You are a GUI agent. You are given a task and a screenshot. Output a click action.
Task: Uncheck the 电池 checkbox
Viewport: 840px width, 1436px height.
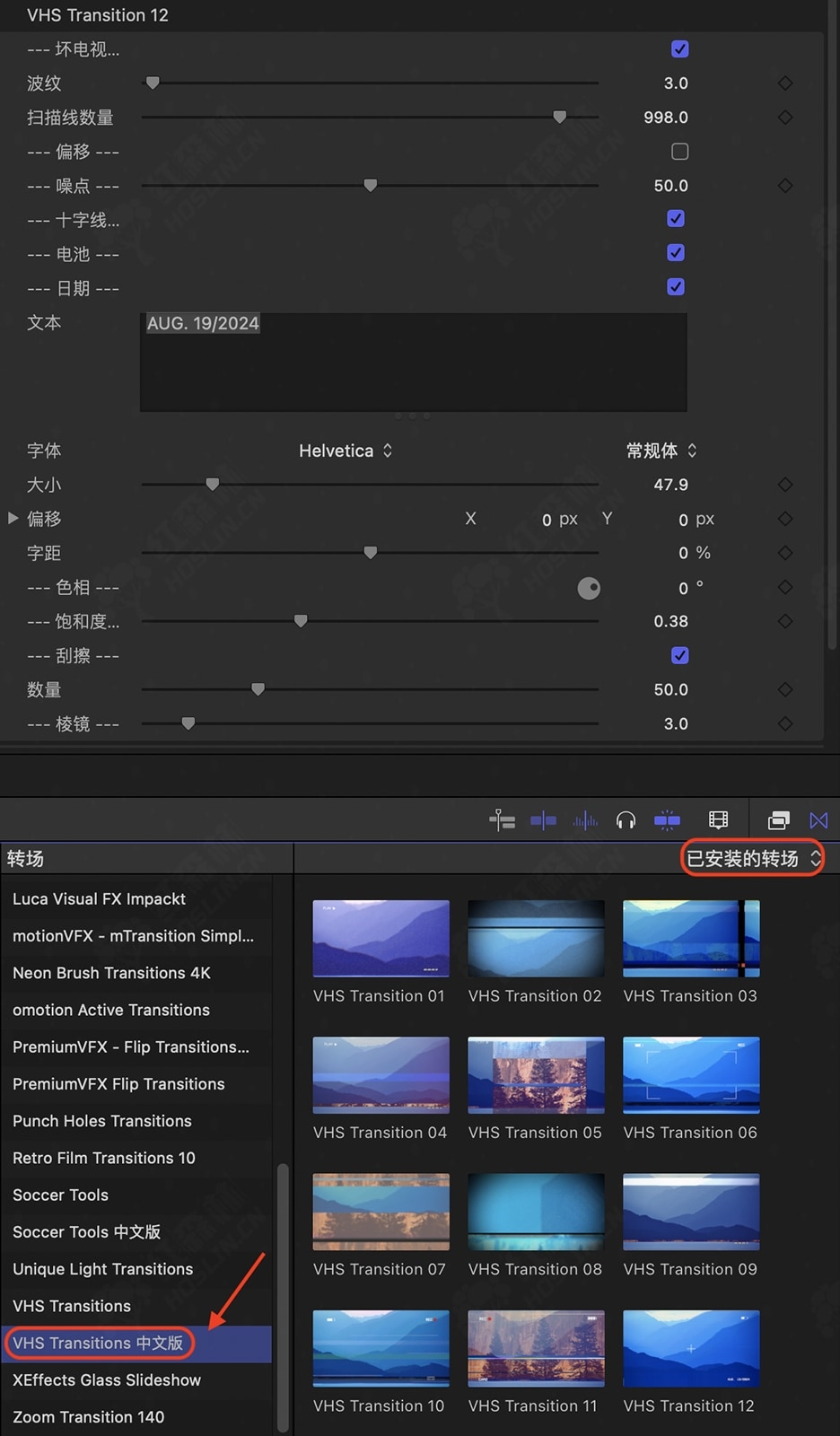pyautogui.click(x=676, y=252)
